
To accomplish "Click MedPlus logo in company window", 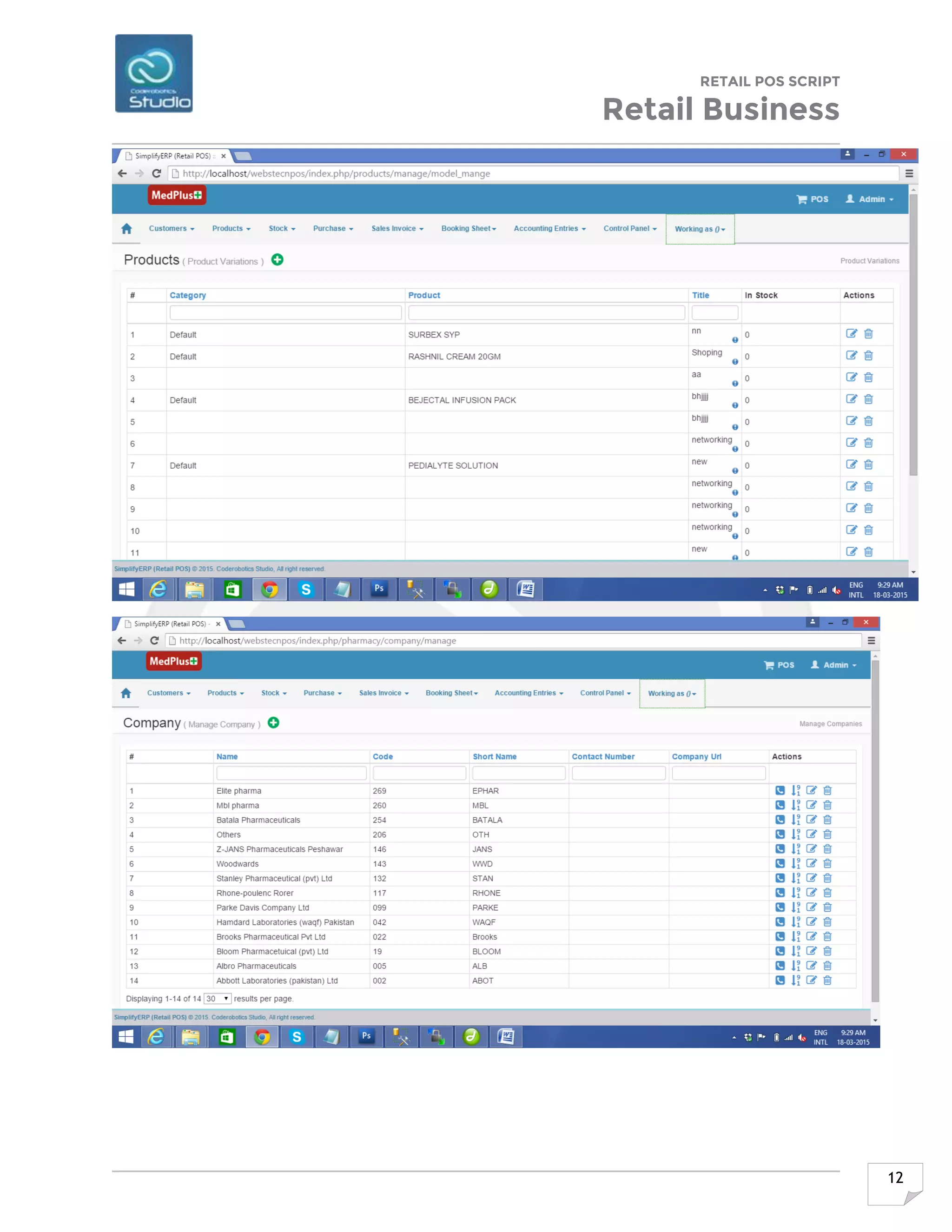I will pos(174,661).
